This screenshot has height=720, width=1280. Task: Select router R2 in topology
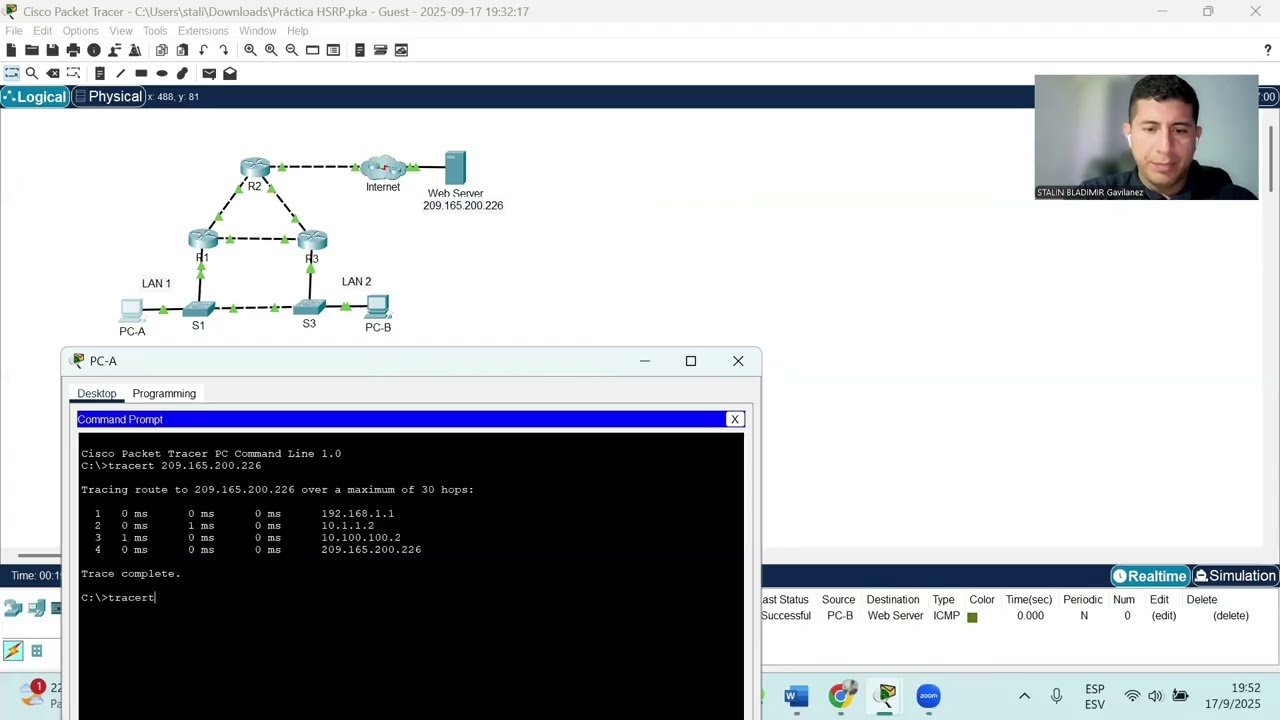pos(255,167)
